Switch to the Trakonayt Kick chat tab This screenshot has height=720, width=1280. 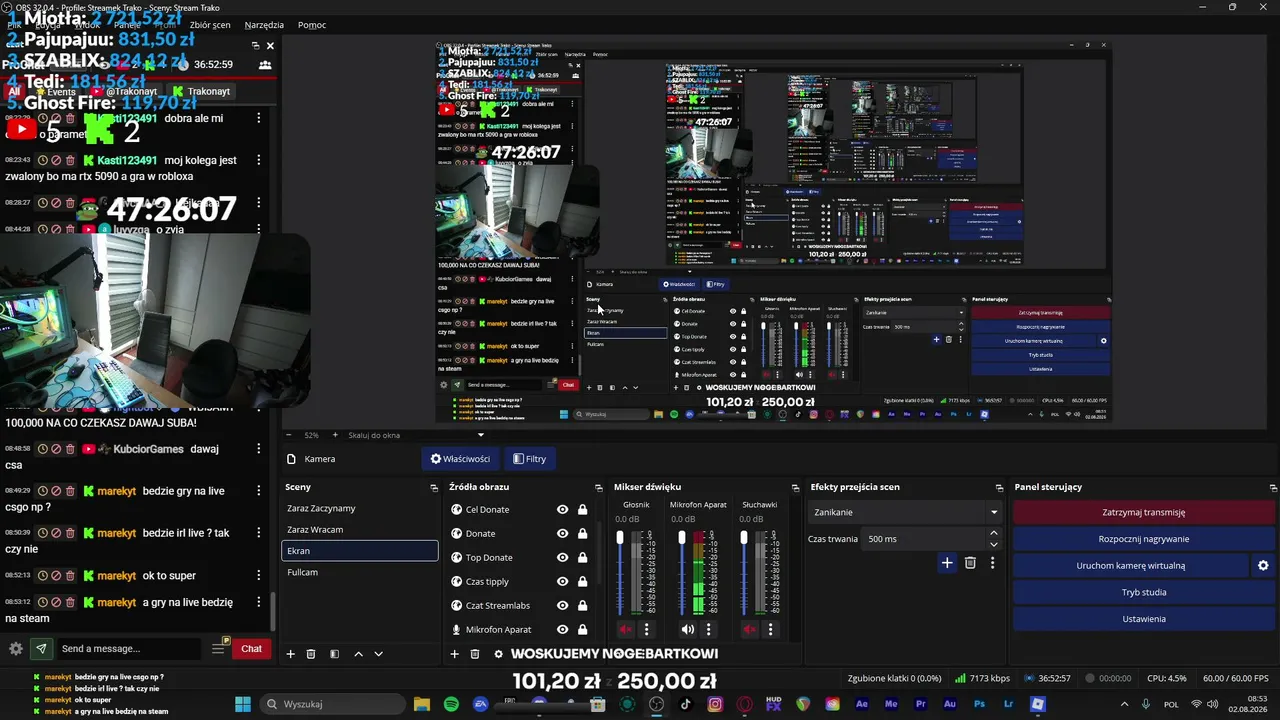click(x=201, y=92)
